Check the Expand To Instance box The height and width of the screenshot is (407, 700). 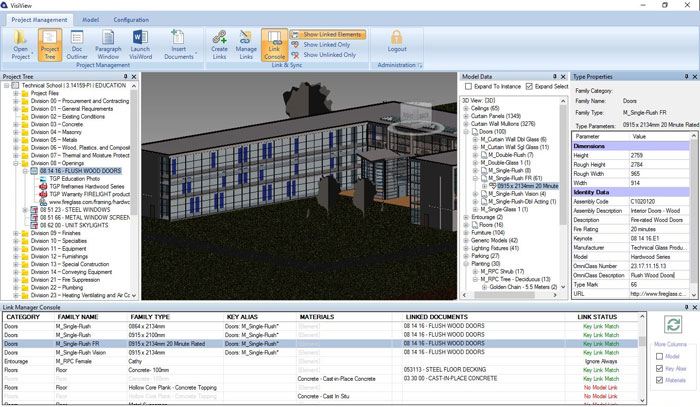pyautogui.click(x=467, y=87)
